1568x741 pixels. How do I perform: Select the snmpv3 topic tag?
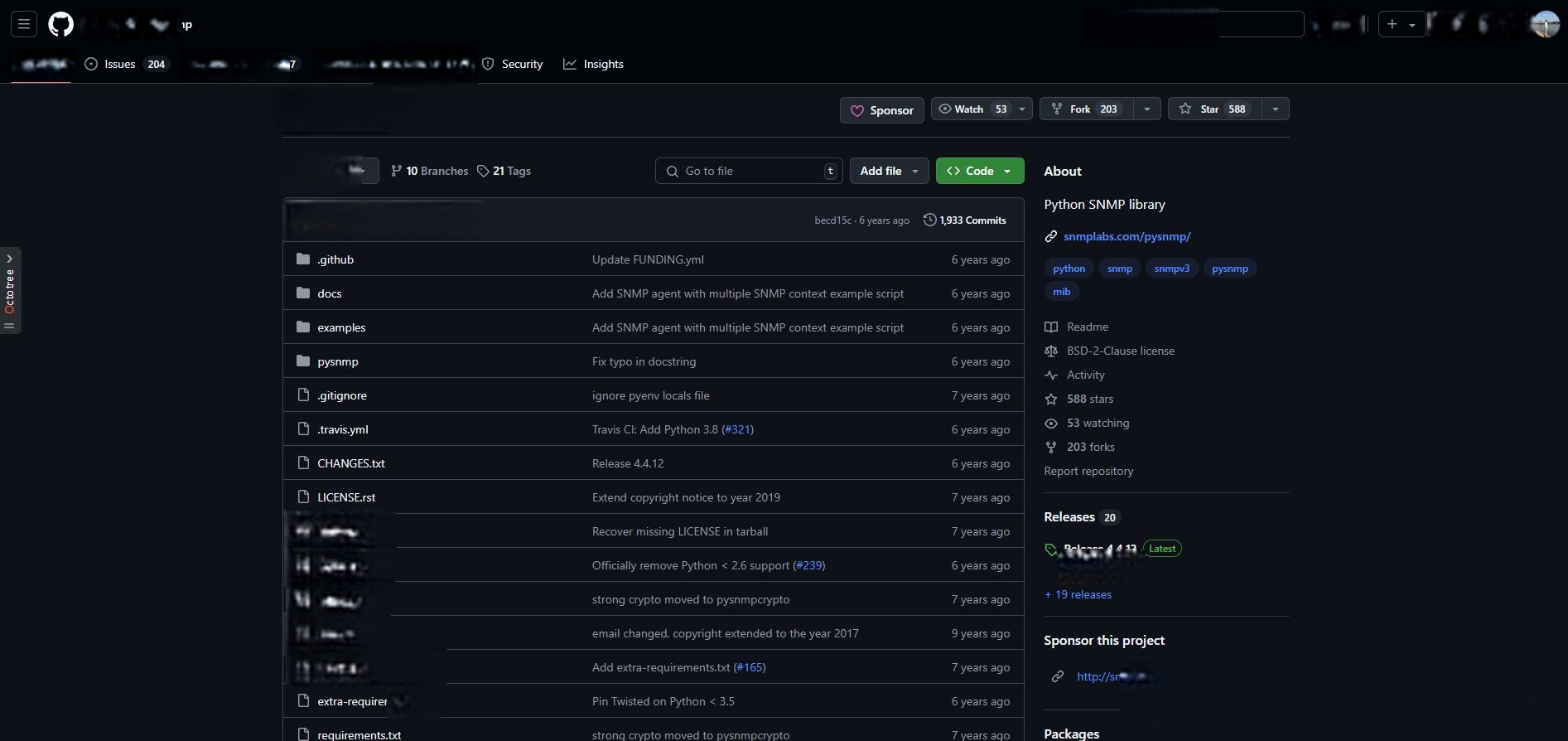tap(1171, 269)
